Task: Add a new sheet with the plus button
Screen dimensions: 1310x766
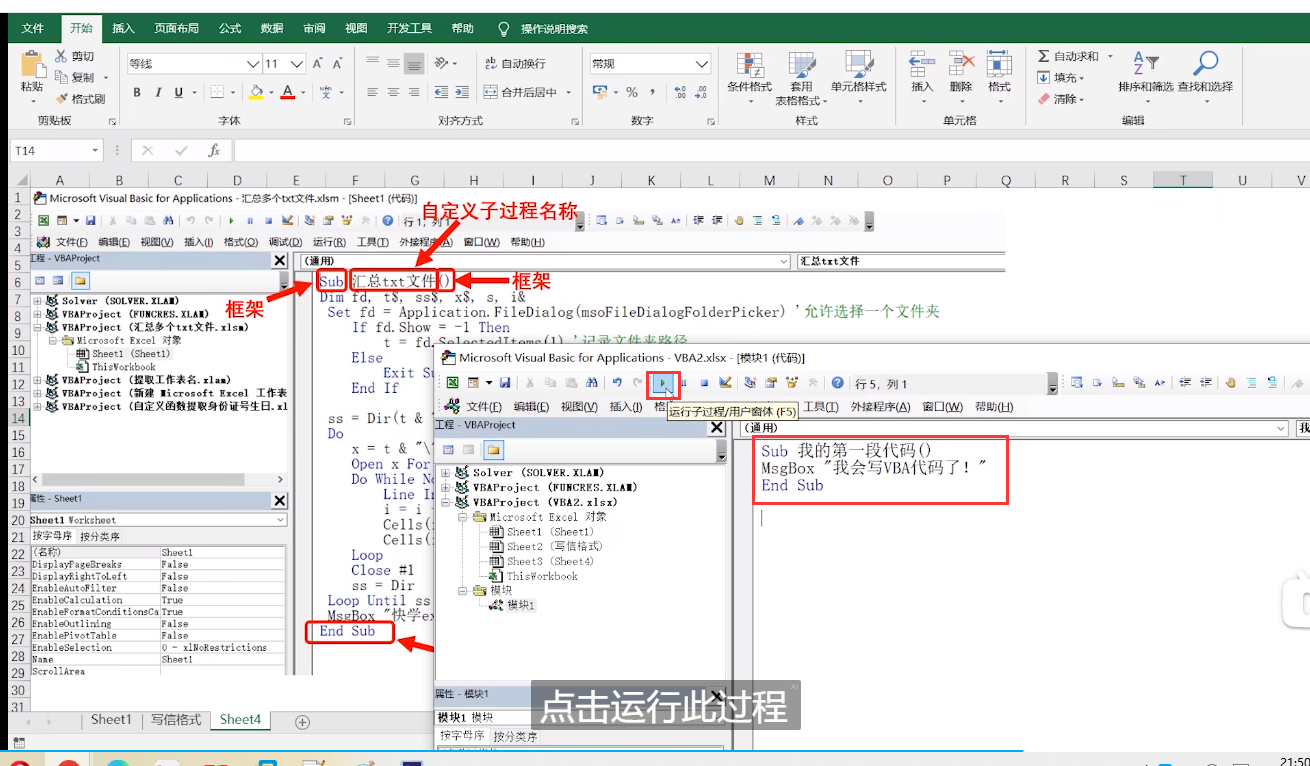Action: tap(303, 721)
